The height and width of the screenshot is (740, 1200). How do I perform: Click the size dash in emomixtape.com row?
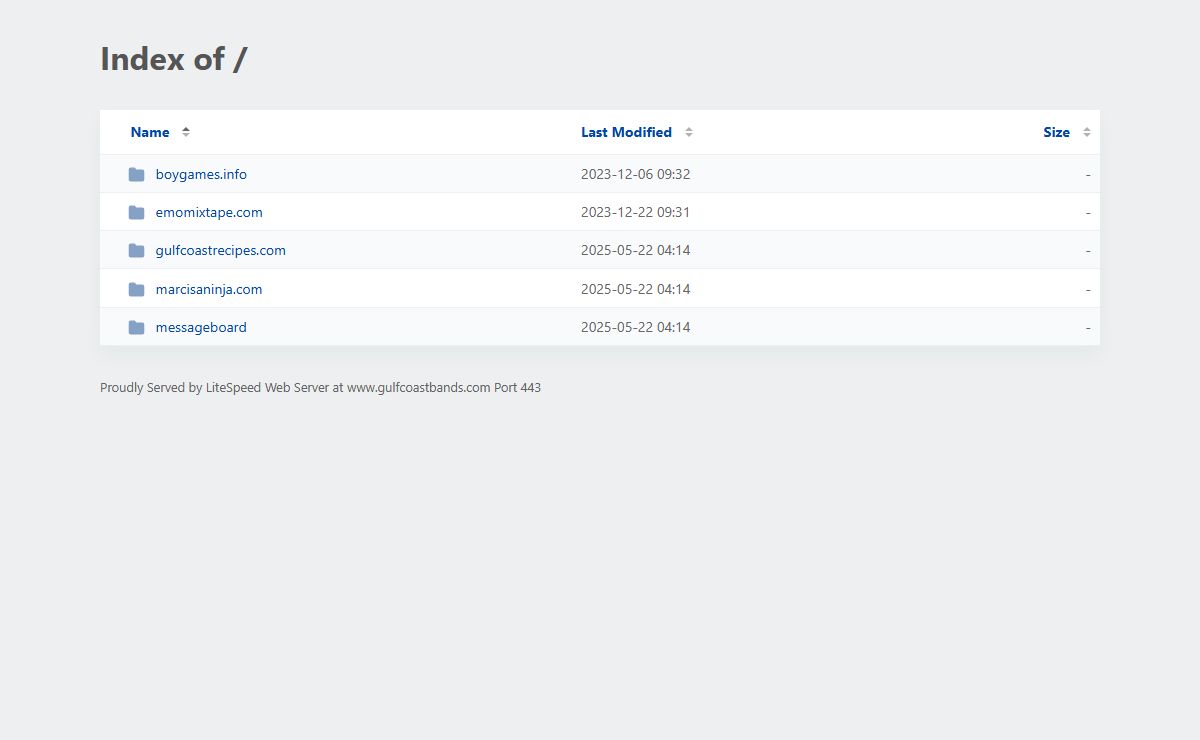(1088, 212)
